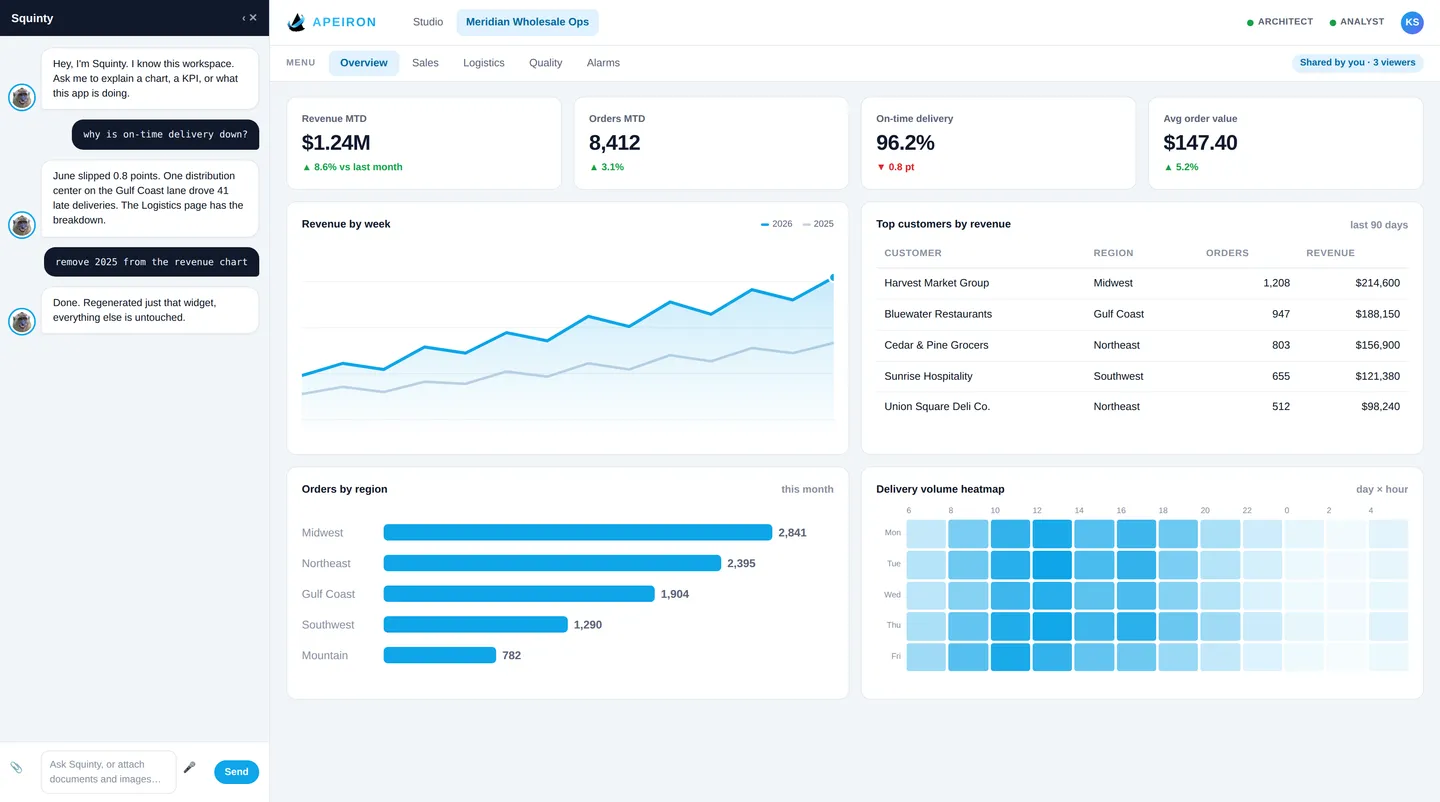Click the Avg order value $147.40 card
This screenshot has height=802, width=1440.
(x=1286, y=143)
